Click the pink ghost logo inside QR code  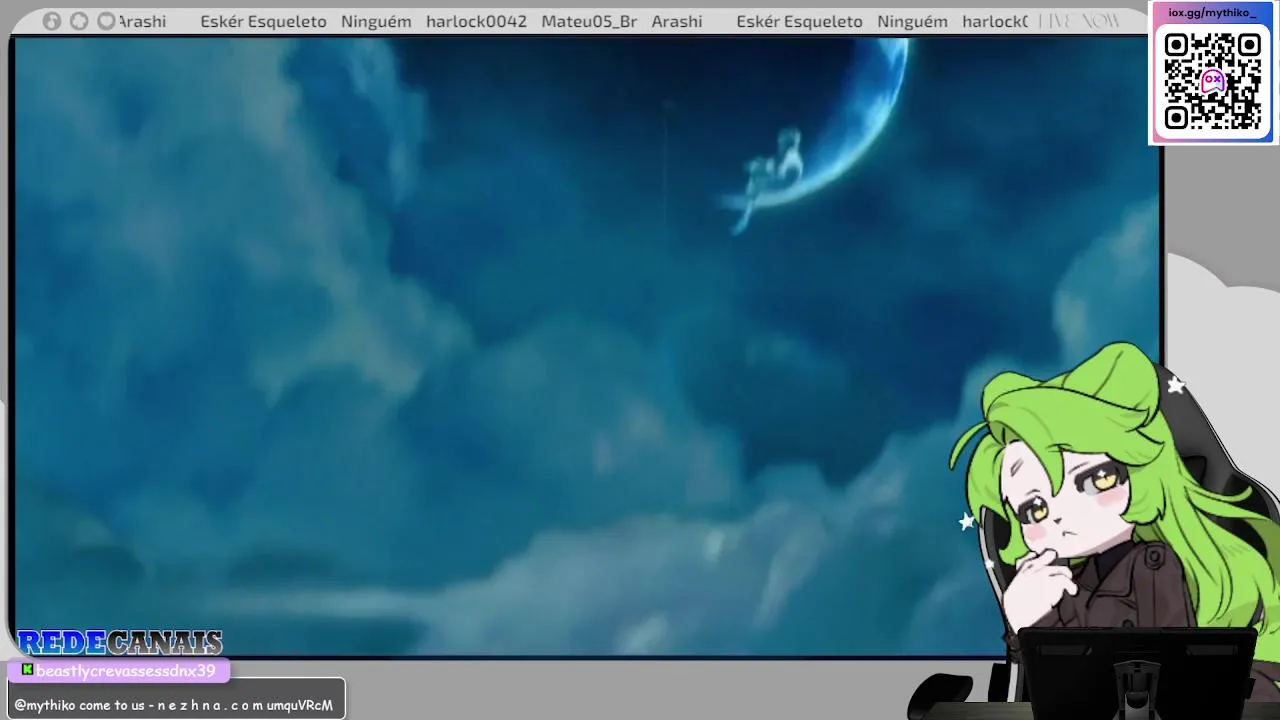tap(1213, 81)
